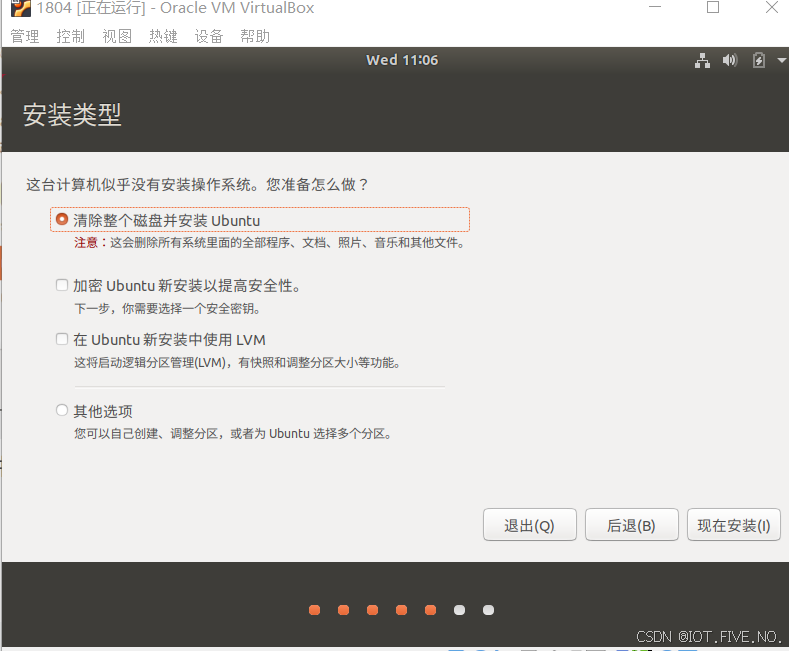Minimize the VirtualBox window

pyautogui.click(x=655, y=8)
